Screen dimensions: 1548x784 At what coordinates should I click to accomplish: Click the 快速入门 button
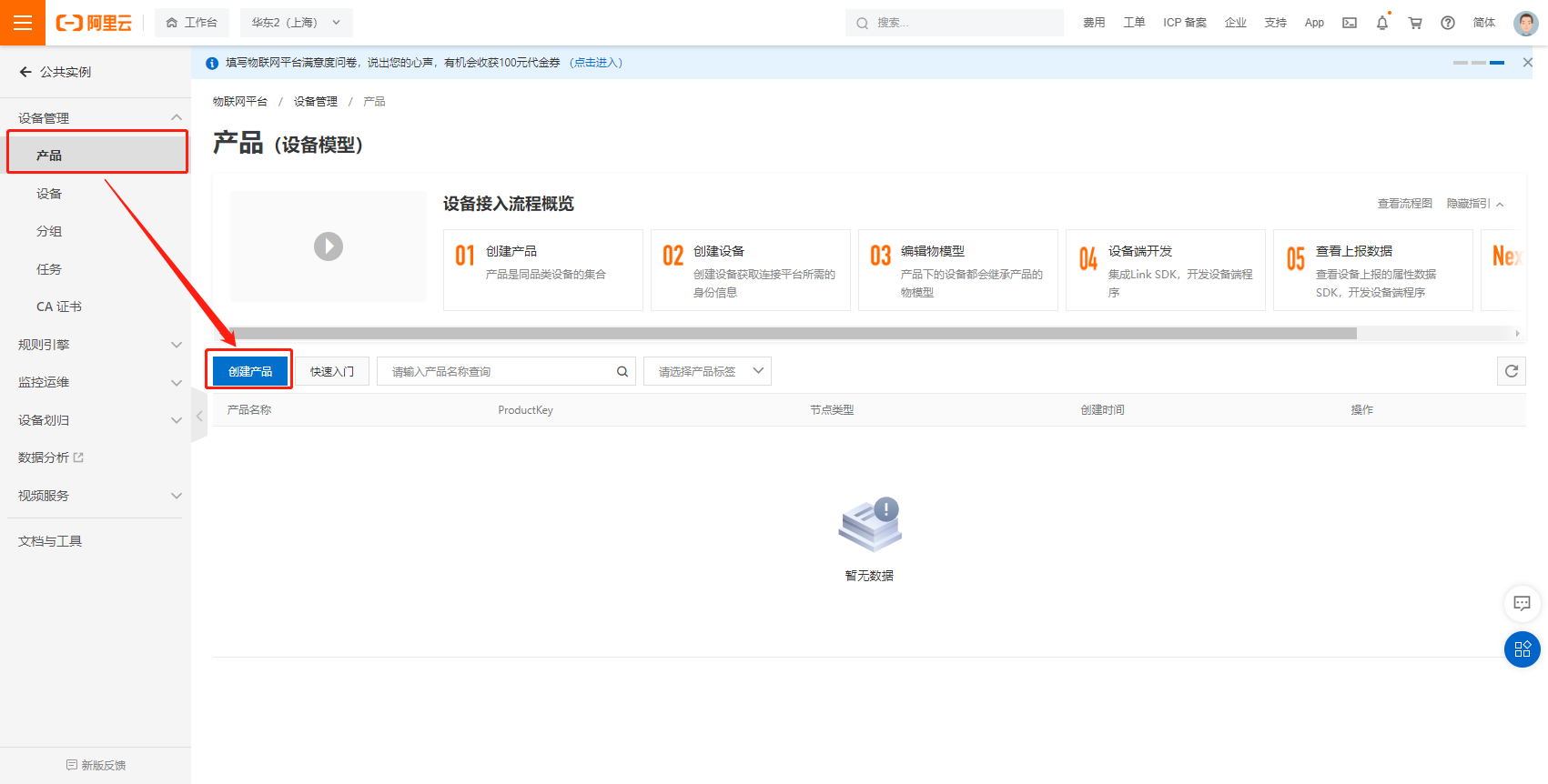(332, 371)
